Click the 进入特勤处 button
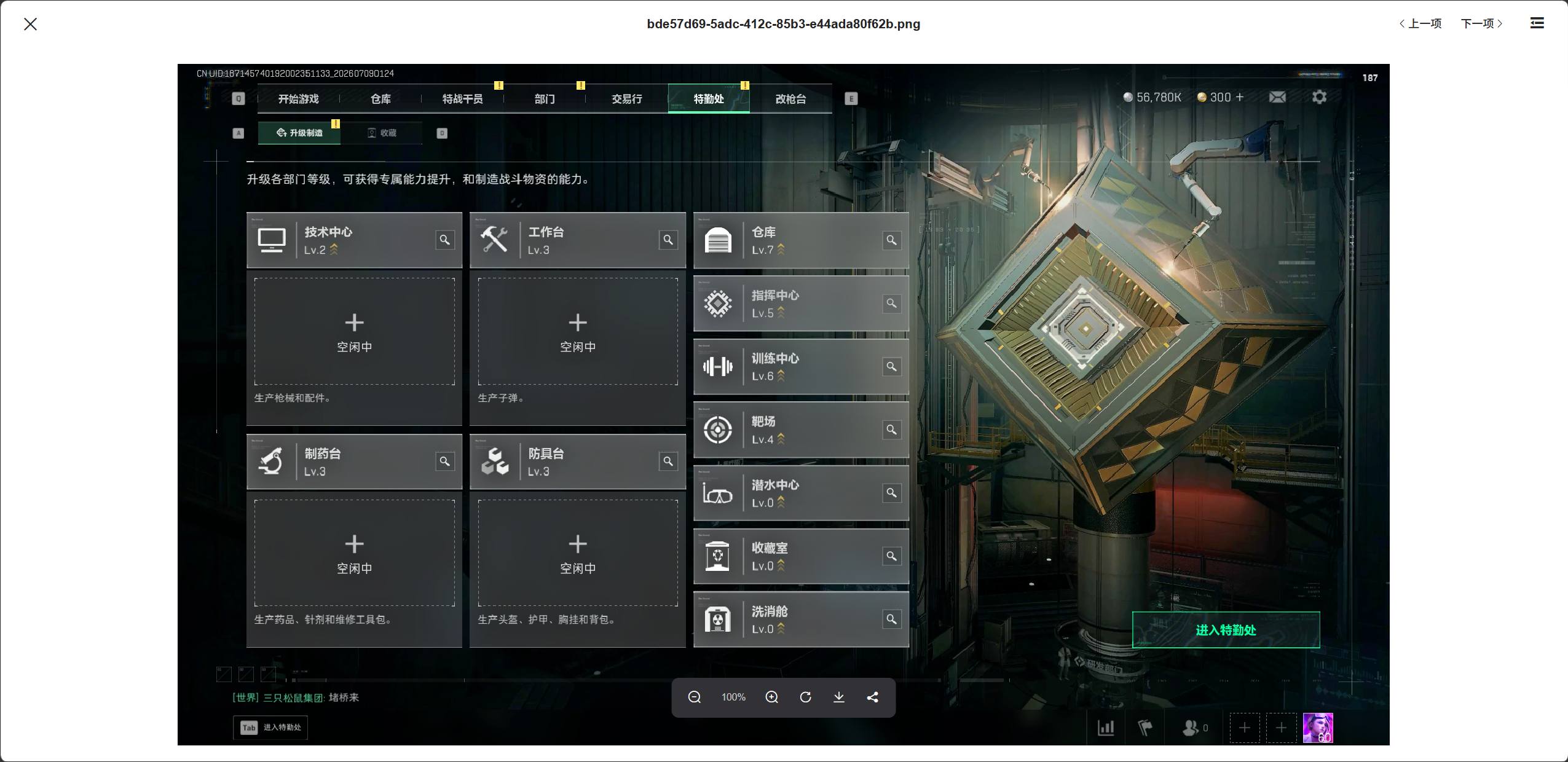1568x762 pixels. 1226,630
